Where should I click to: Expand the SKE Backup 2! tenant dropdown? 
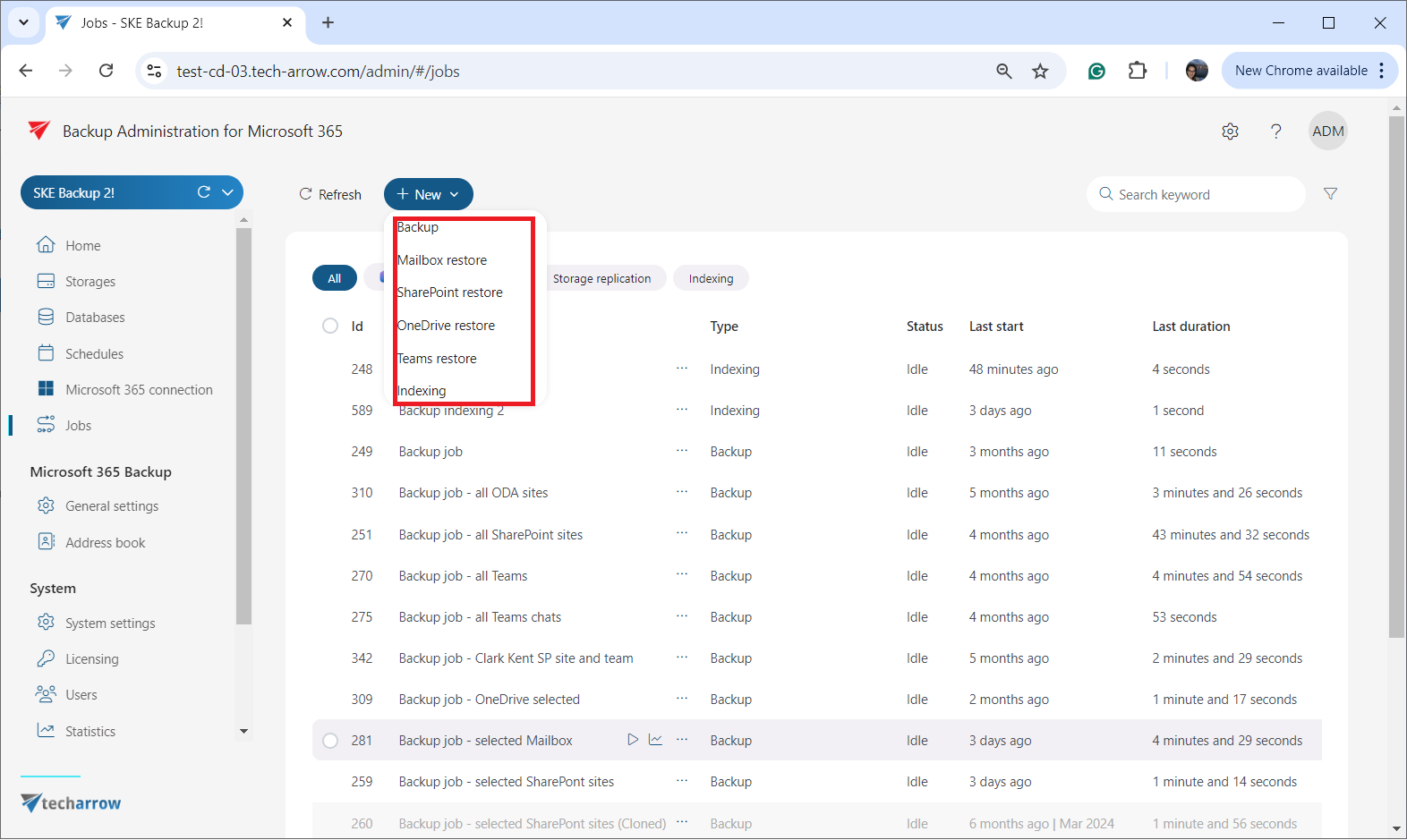click(x=227, y=192)
